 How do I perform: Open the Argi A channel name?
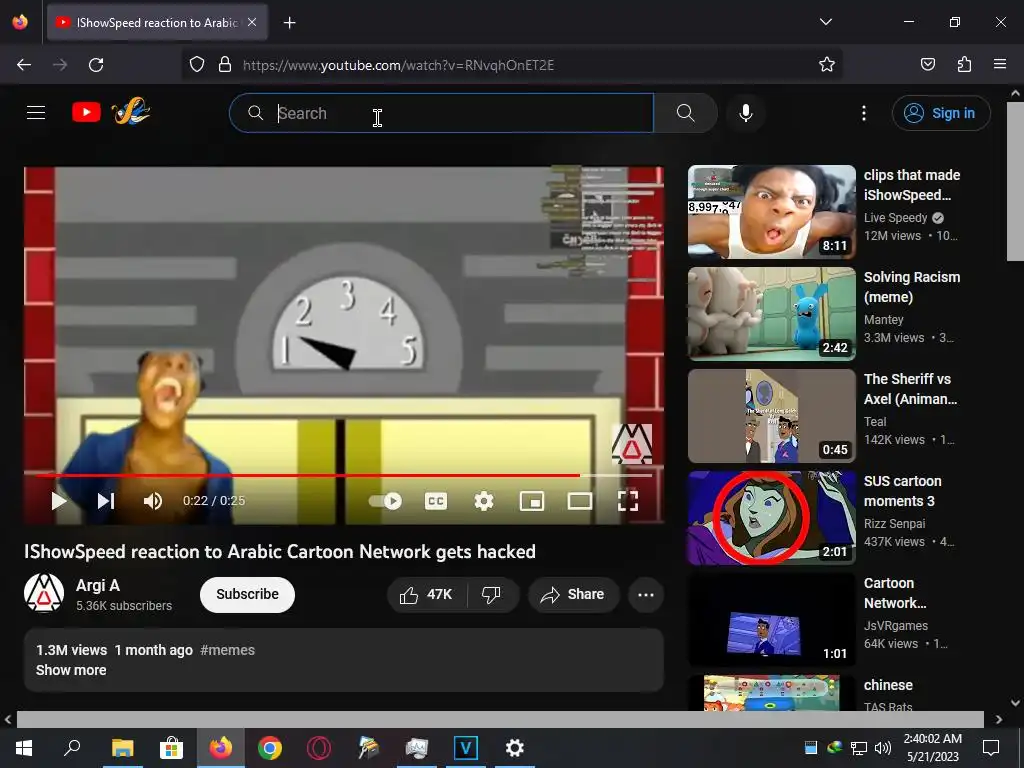click(98, 585)
